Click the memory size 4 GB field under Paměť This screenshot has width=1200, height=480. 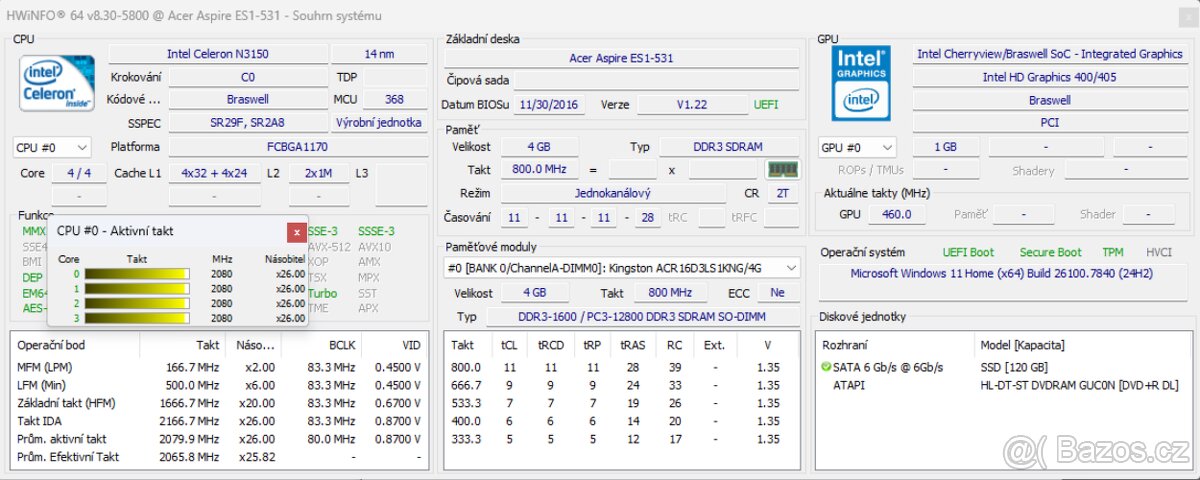click(x=539, y=147)
